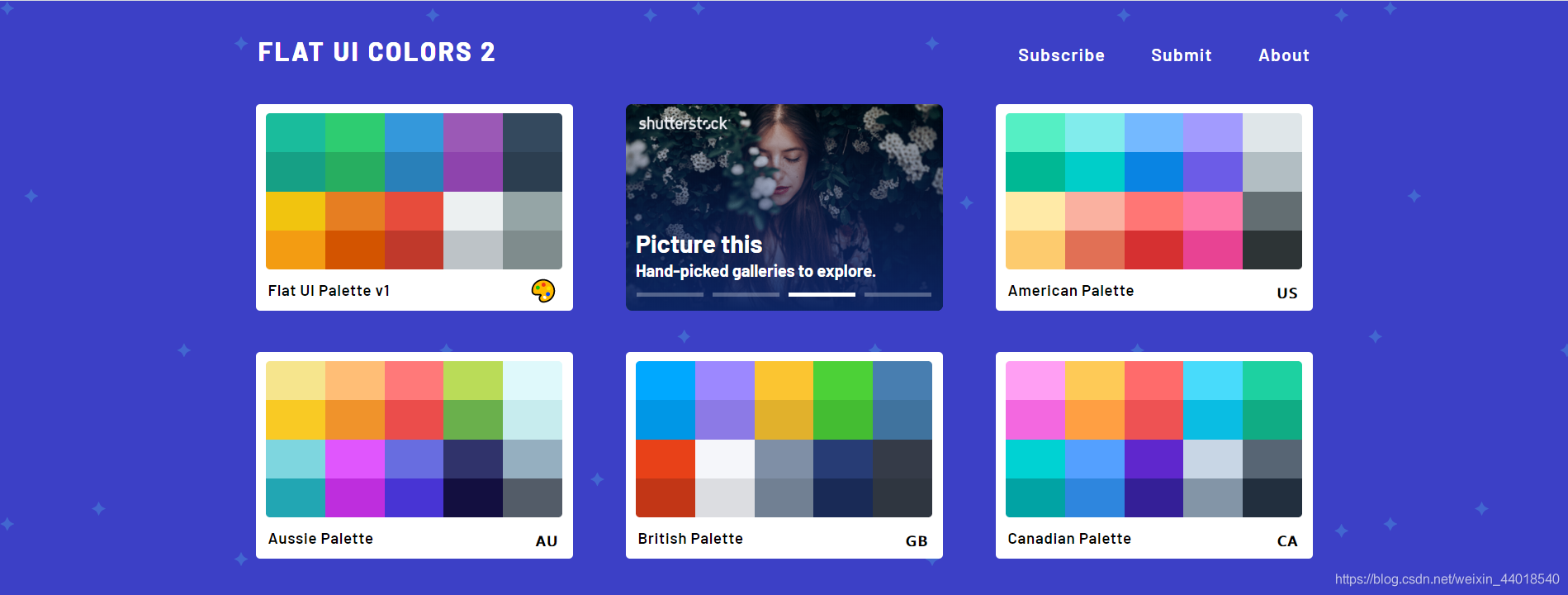This screenshot has width=1568, height=595.
Task: Open the Canadian Palette
Action: (1154, 455)
